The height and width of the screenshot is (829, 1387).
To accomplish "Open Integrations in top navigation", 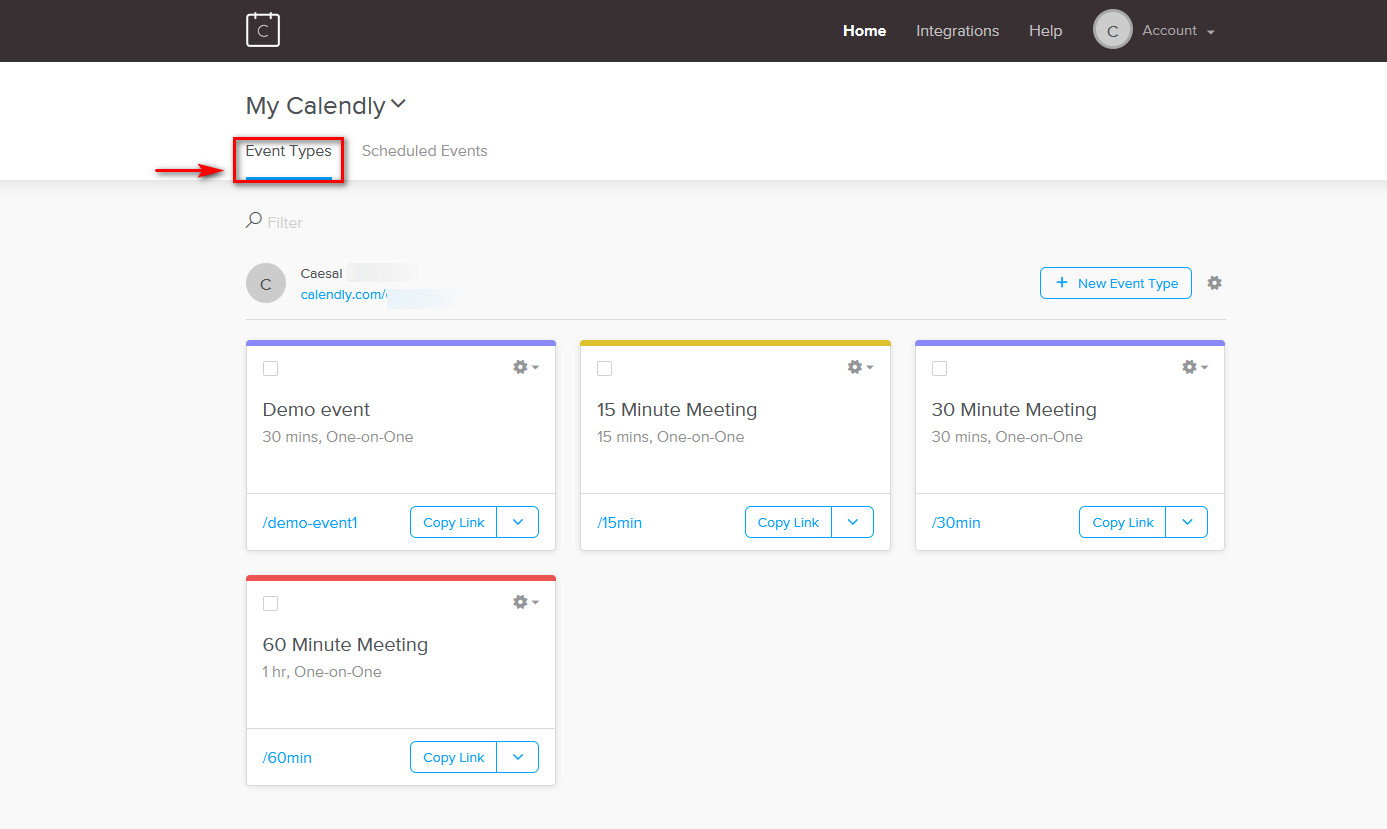I will click(x=957, y=31).
